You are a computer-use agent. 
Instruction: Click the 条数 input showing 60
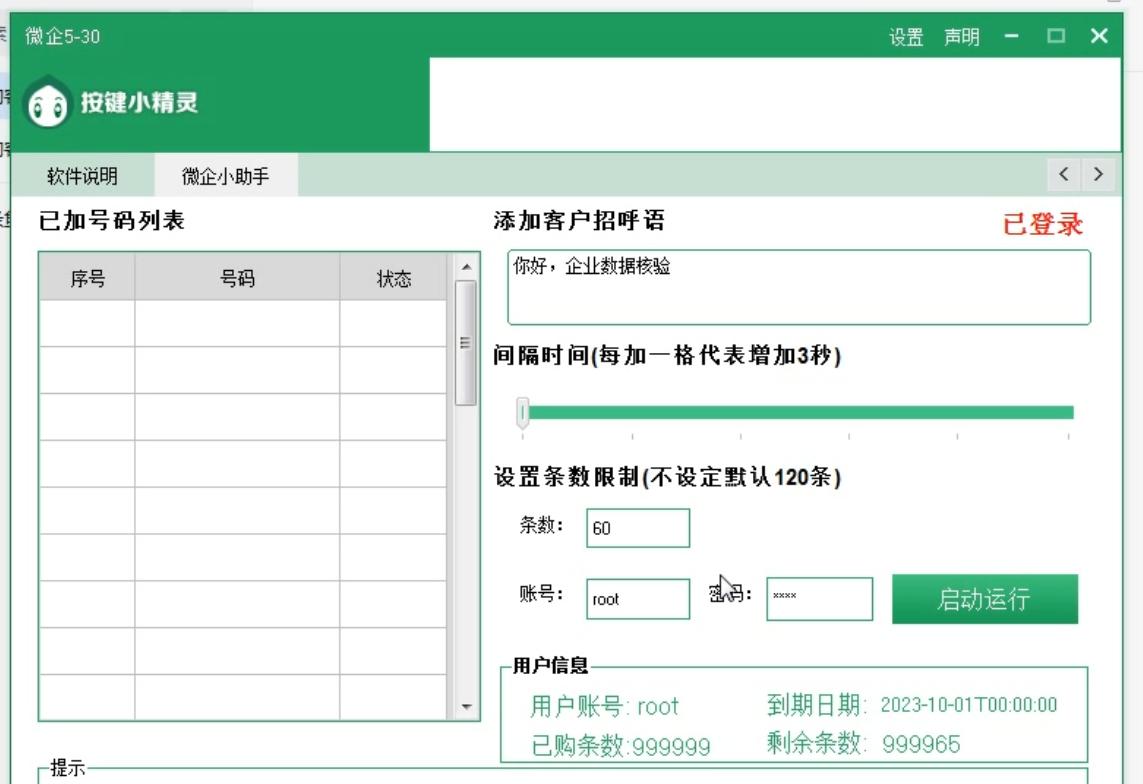click(x=639, y=527)
